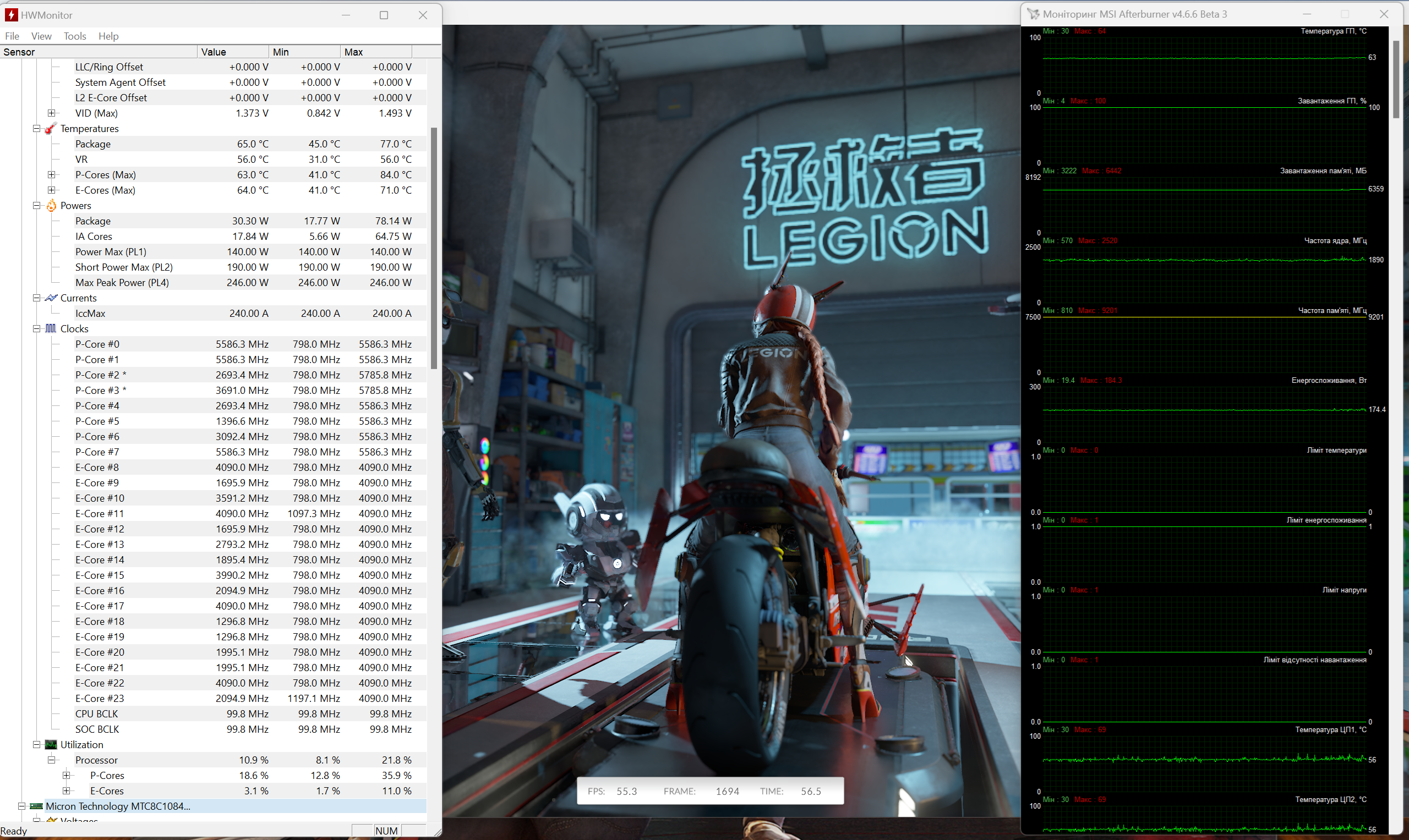
Task: Collapse the Utilization tree node
Action: (x=36, y=744)
